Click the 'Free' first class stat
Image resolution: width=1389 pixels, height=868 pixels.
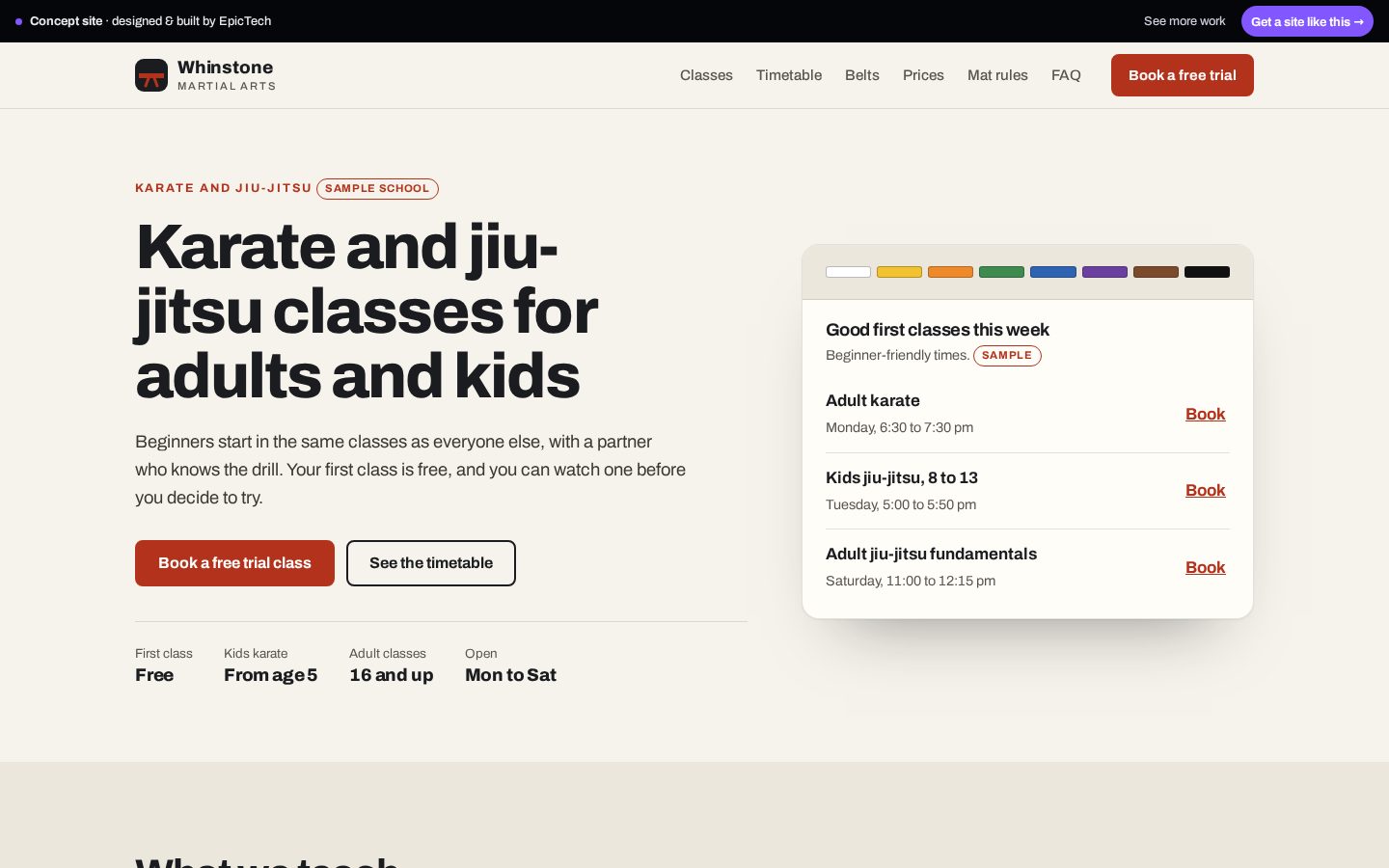[x=154, y=675]
